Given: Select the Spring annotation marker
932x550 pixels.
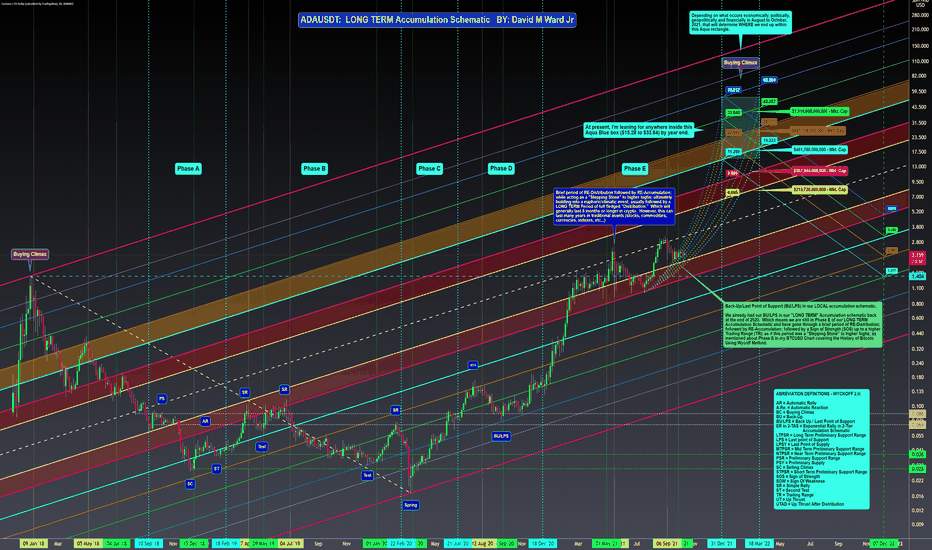Looking at the screenshot, I should coord(411,505).
